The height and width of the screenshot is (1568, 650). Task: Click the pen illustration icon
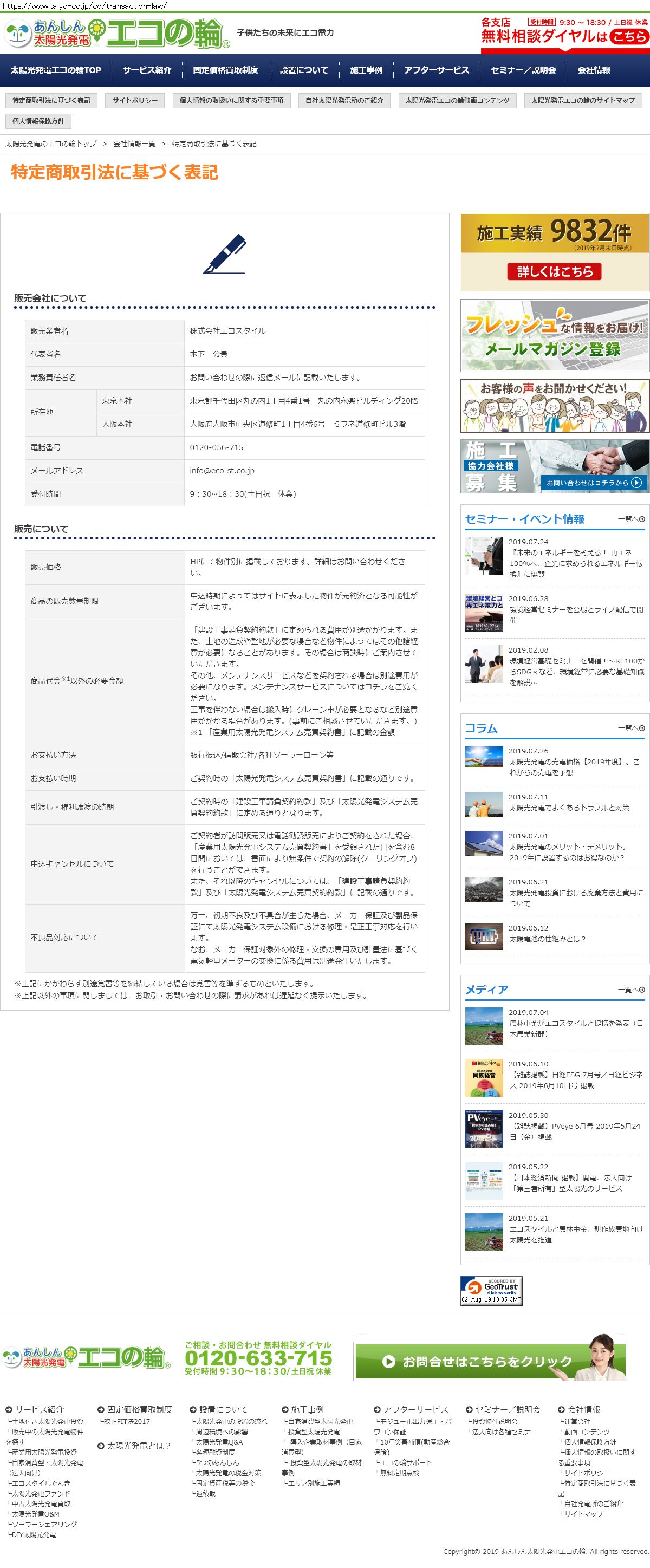click(224, 254)
